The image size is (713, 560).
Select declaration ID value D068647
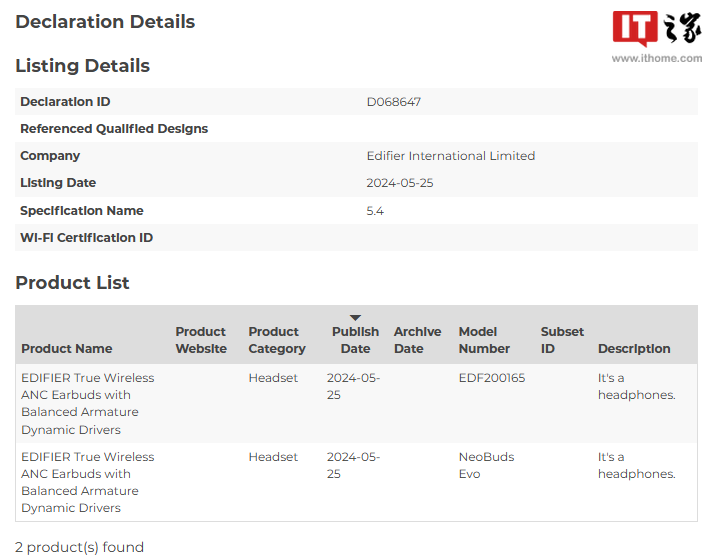coord(394,102)
